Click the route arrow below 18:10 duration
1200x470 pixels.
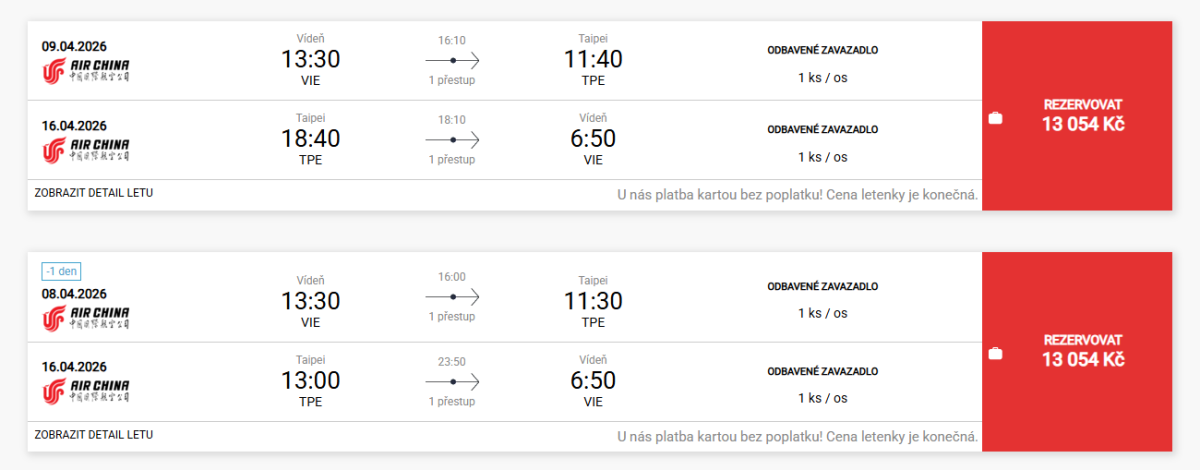452,139
